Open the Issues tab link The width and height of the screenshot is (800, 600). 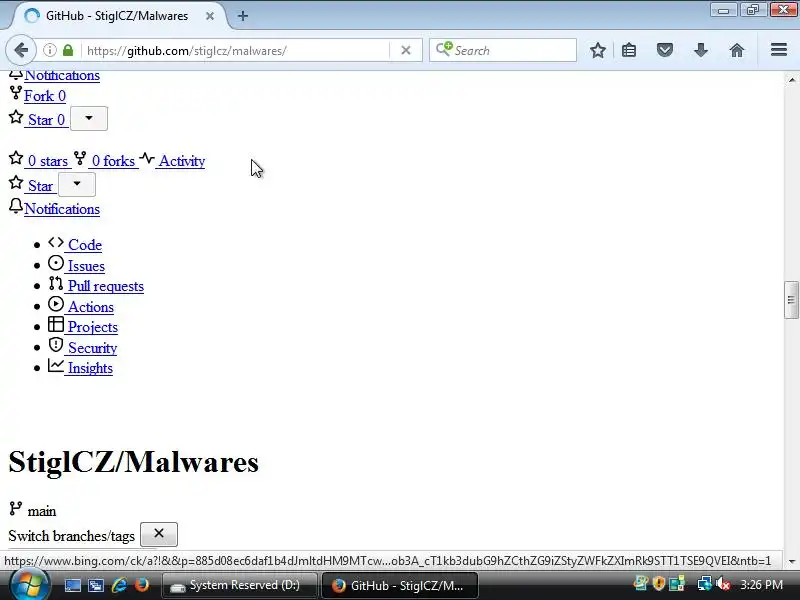click(x=86, y=266)
